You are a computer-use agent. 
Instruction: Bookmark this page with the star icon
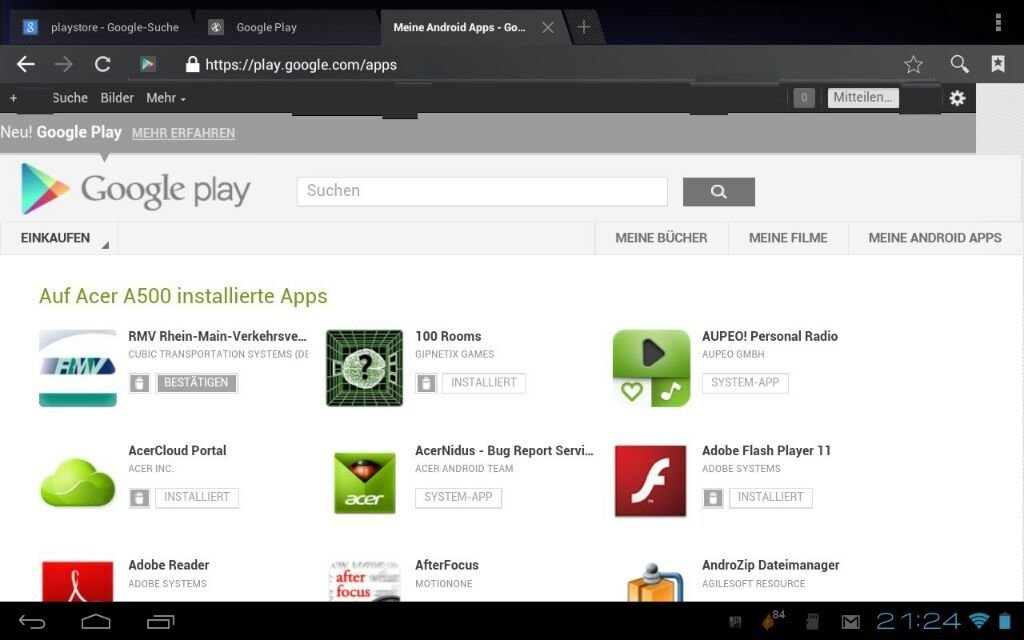(913, 64)
